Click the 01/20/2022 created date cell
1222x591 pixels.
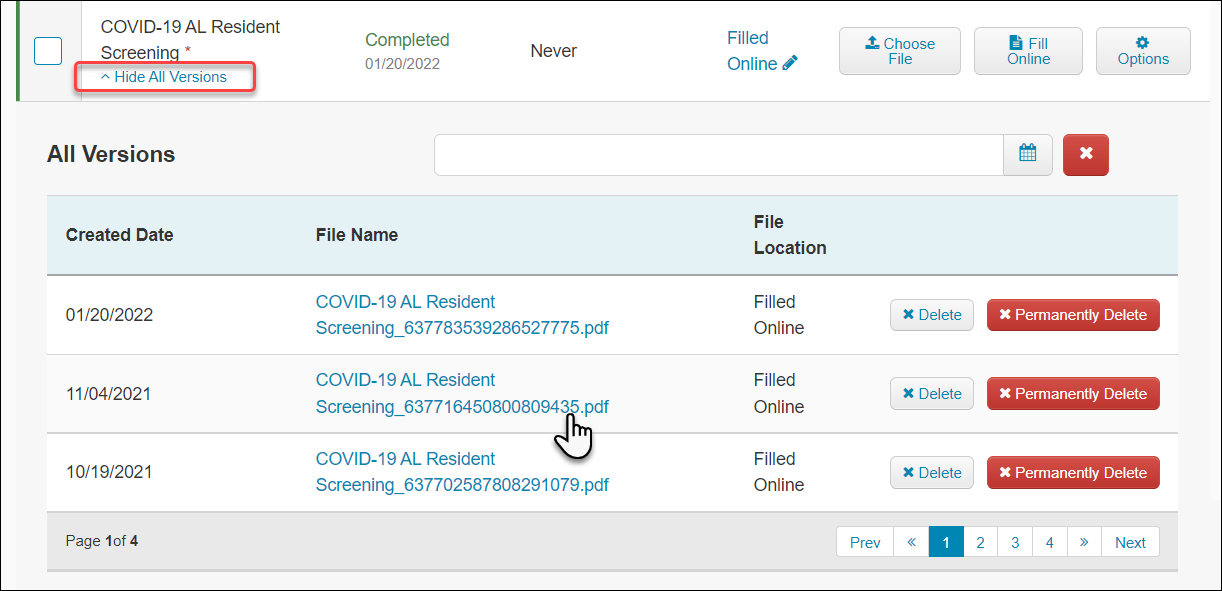coord(109,315)
